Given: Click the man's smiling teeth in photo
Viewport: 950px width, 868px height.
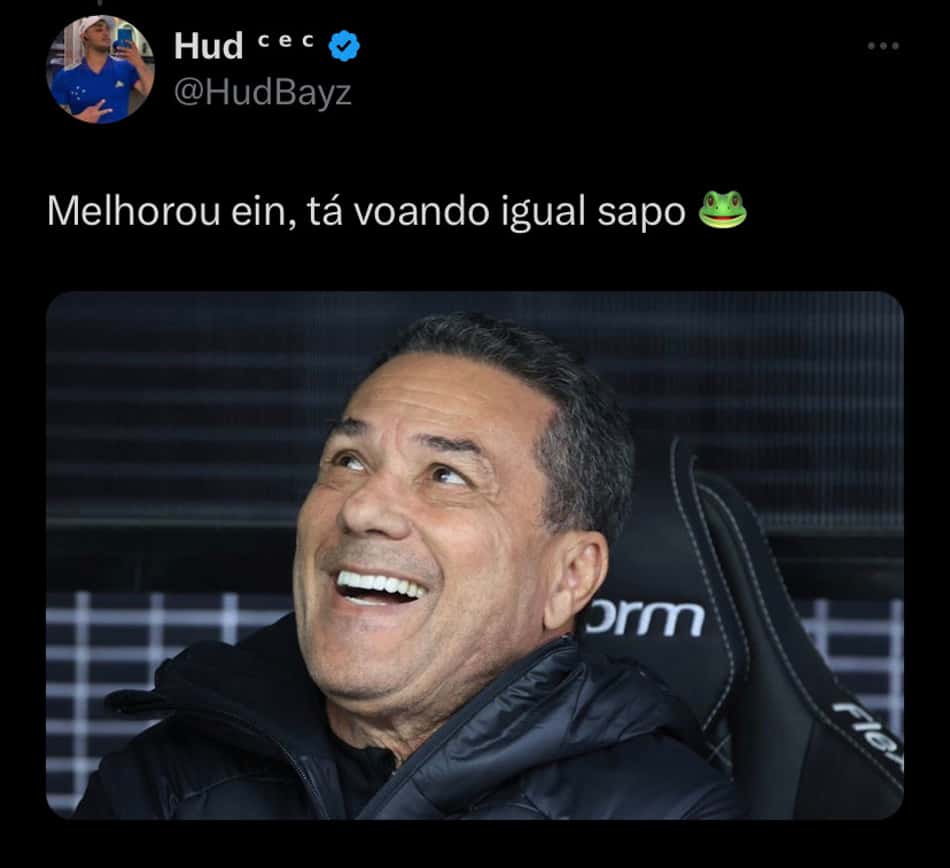Looking at the screenshot, I should coord(380,586).
